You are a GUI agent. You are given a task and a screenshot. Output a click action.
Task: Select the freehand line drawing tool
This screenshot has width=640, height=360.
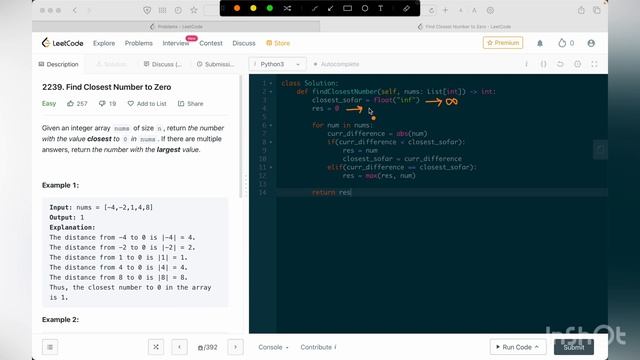(x=315, y=8)
